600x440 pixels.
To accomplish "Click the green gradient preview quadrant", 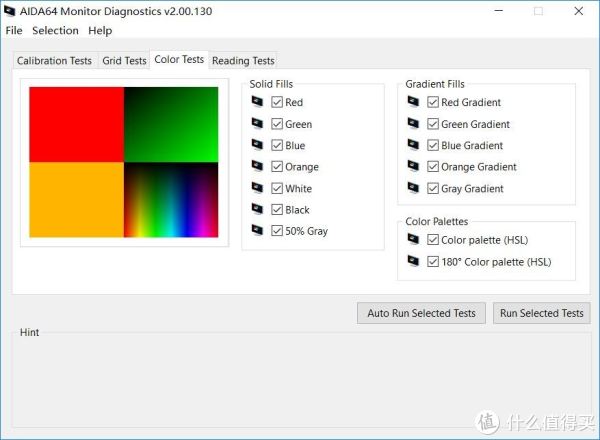I will tap(171, 124).
